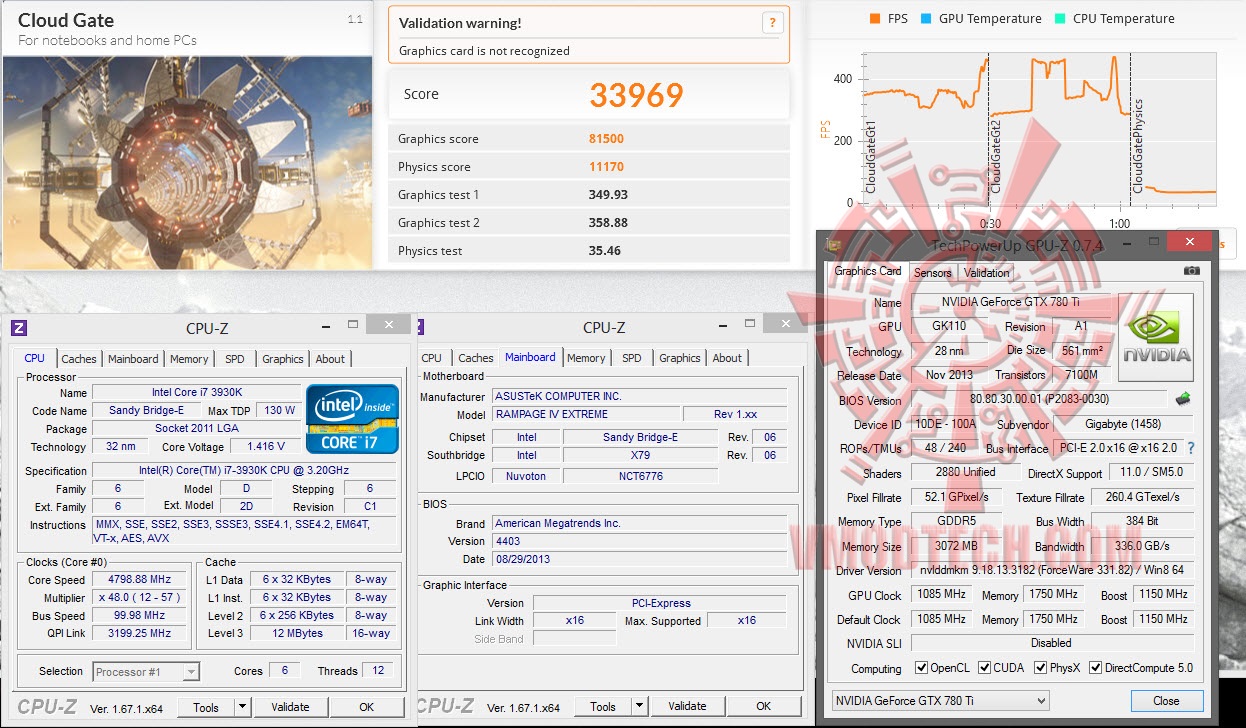The width and height of the screenshot is (1246, 728).
Task: Select SPD tab in Mainboard CPU-Z window
Action: tap(631, 358)
